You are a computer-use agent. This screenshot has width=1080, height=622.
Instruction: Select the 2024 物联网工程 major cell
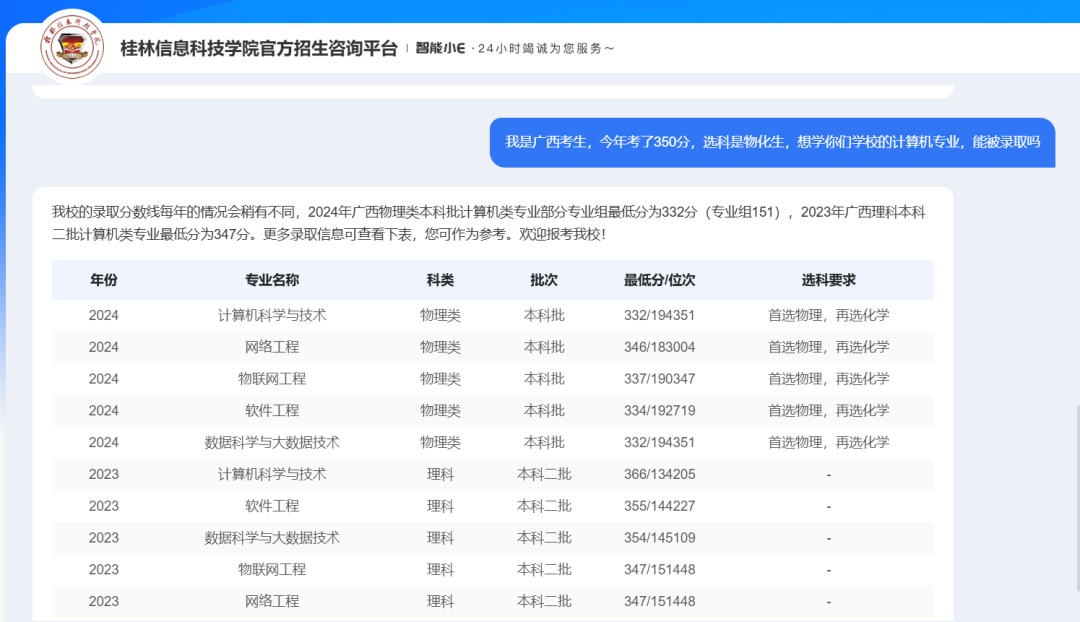click(x=272, y=379)
